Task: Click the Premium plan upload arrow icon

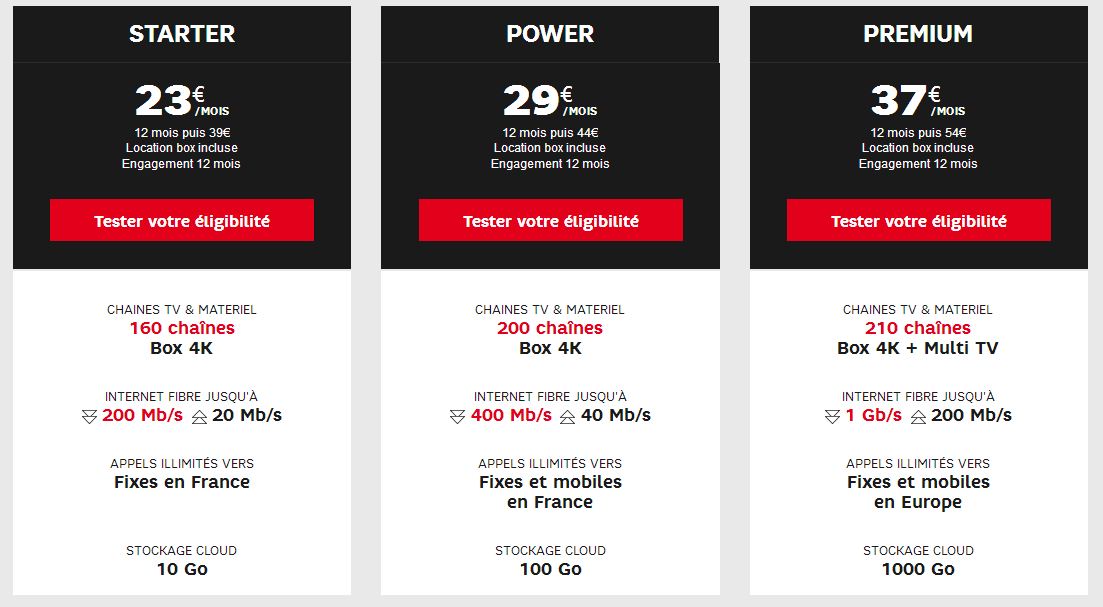Action: 918,417
